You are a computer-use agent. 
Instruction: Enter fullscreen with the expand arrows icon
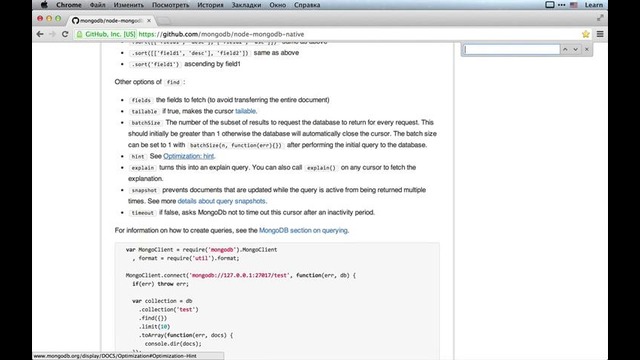pyautogui.click(x=600, y=18)
